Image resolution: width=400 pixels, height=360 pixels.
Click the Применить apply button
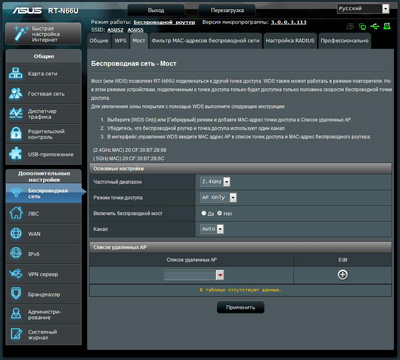tap(240, 307)
